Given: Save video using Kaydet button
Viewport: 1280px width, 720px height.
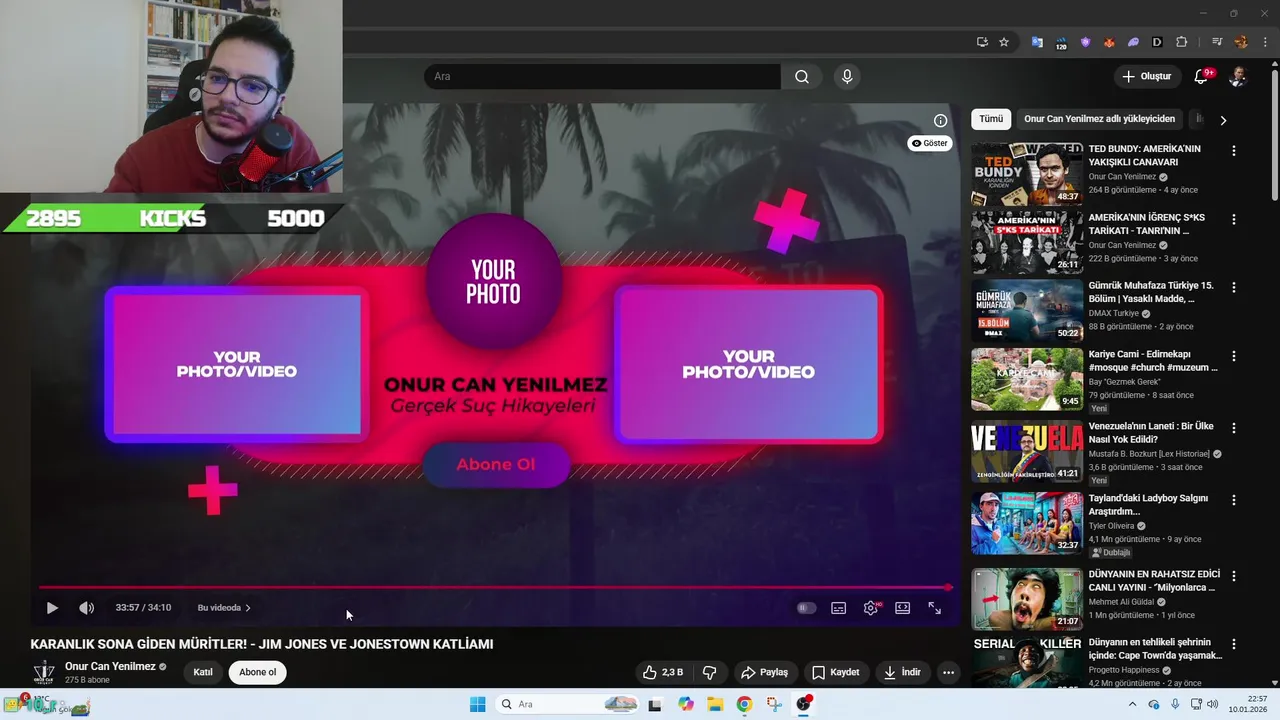Looking at the screenshot, I should coord(836,672).
